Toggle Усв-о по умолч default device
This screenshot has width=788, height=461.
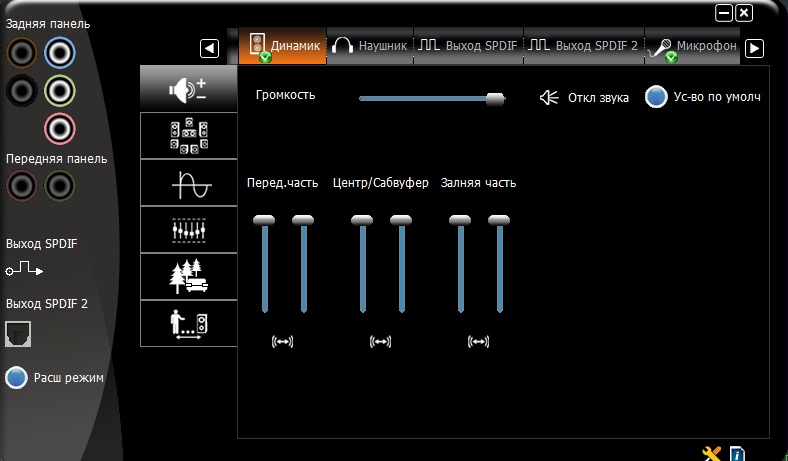coord(656,97)
